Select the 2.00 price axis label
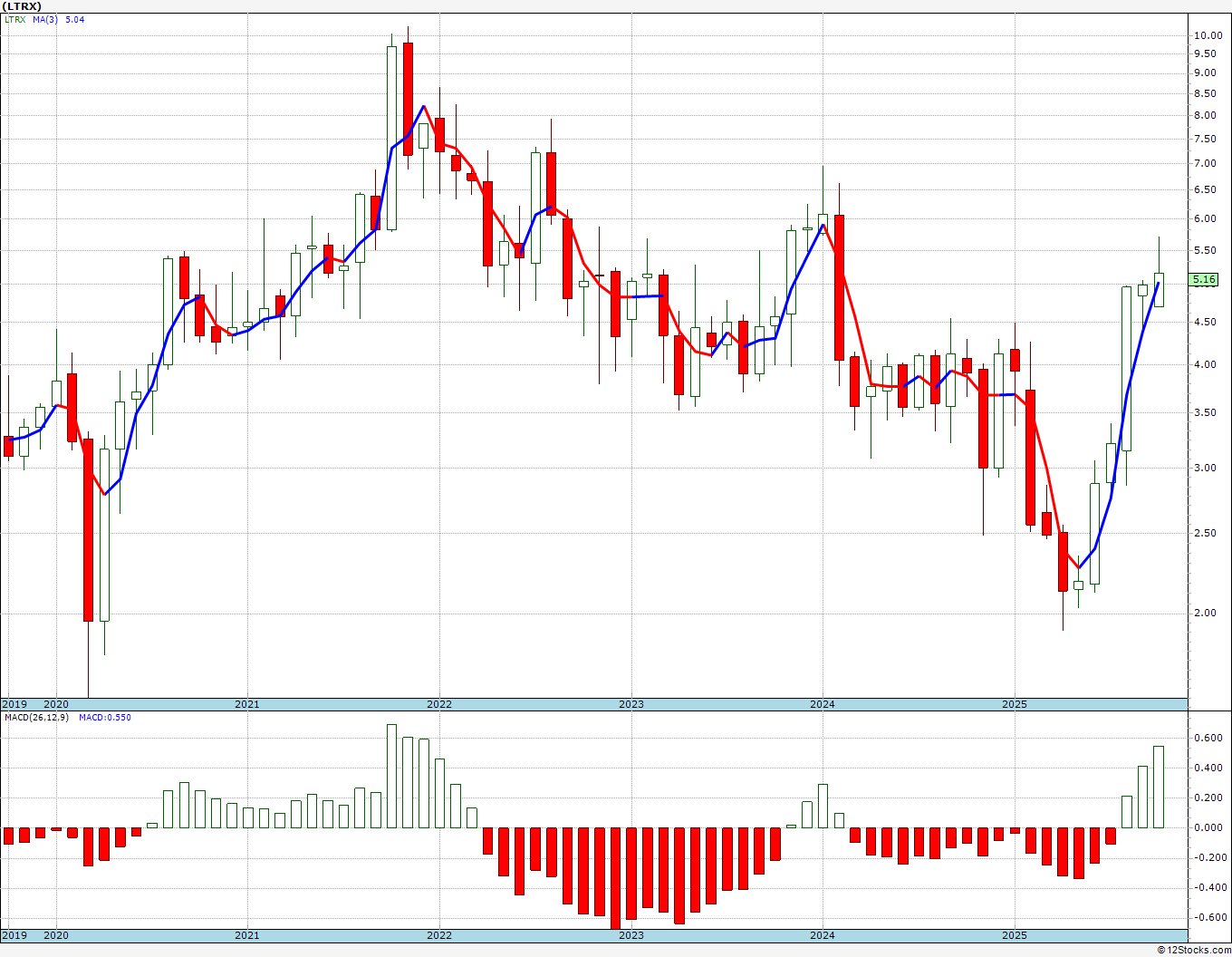 point(1204,613)
